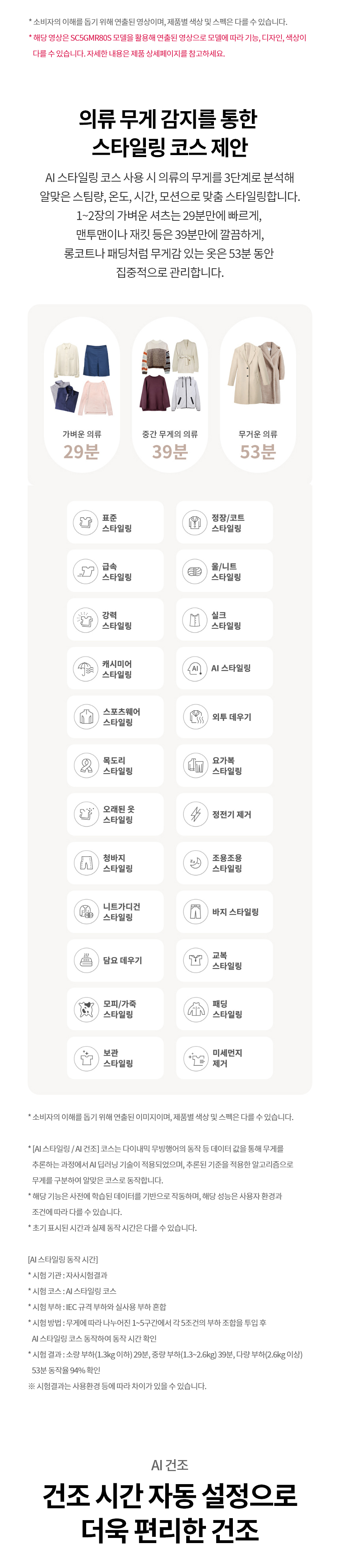Choose the 스포츠웨어 스타일링 course
This screenshot has height=1568, width=340.
click(115, 717)
